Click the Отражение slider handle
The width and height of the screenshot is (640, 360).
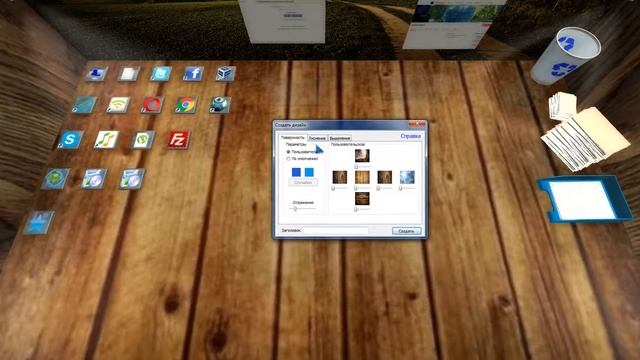[296, 209]
